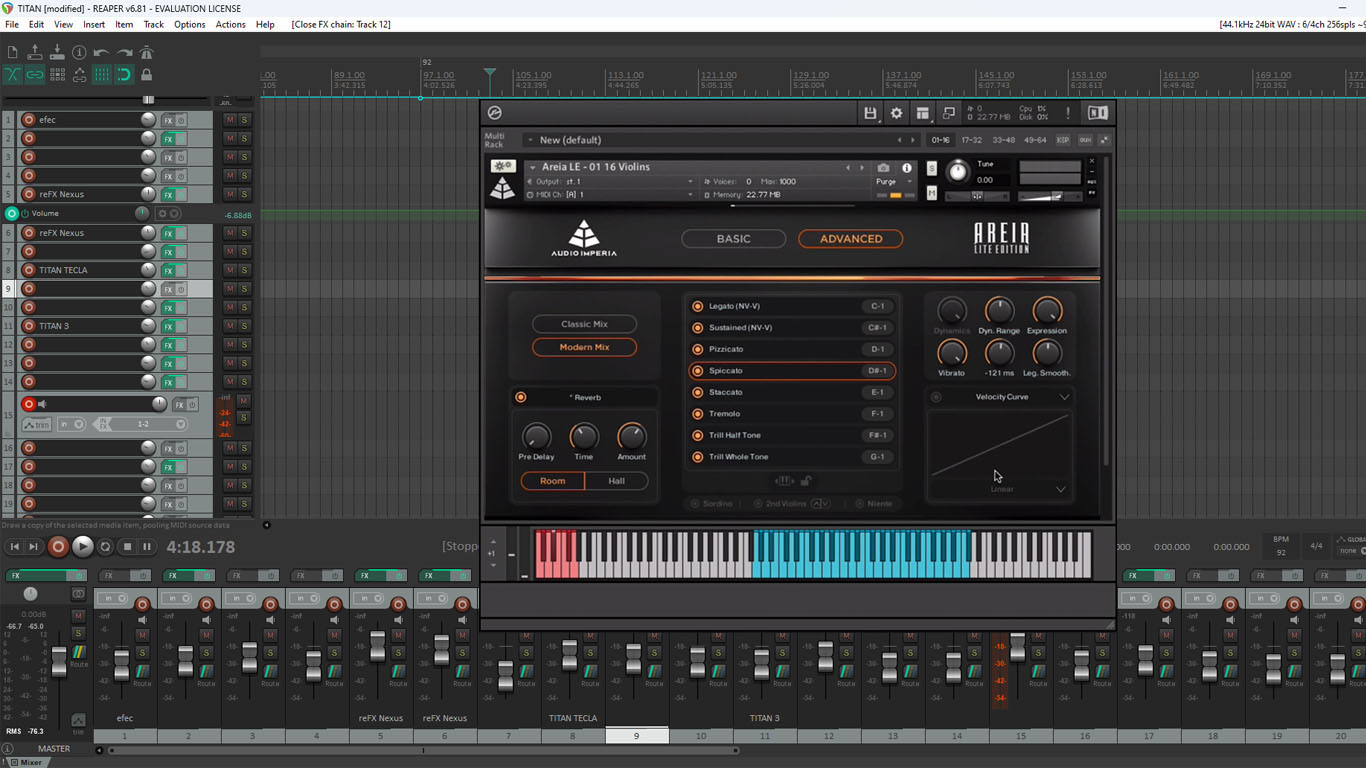Screen dimensions: 1366x768
Task: Click the Open Project upload-arrow toolbar icon
Action: pyautogui.click(x=35, y=52)
